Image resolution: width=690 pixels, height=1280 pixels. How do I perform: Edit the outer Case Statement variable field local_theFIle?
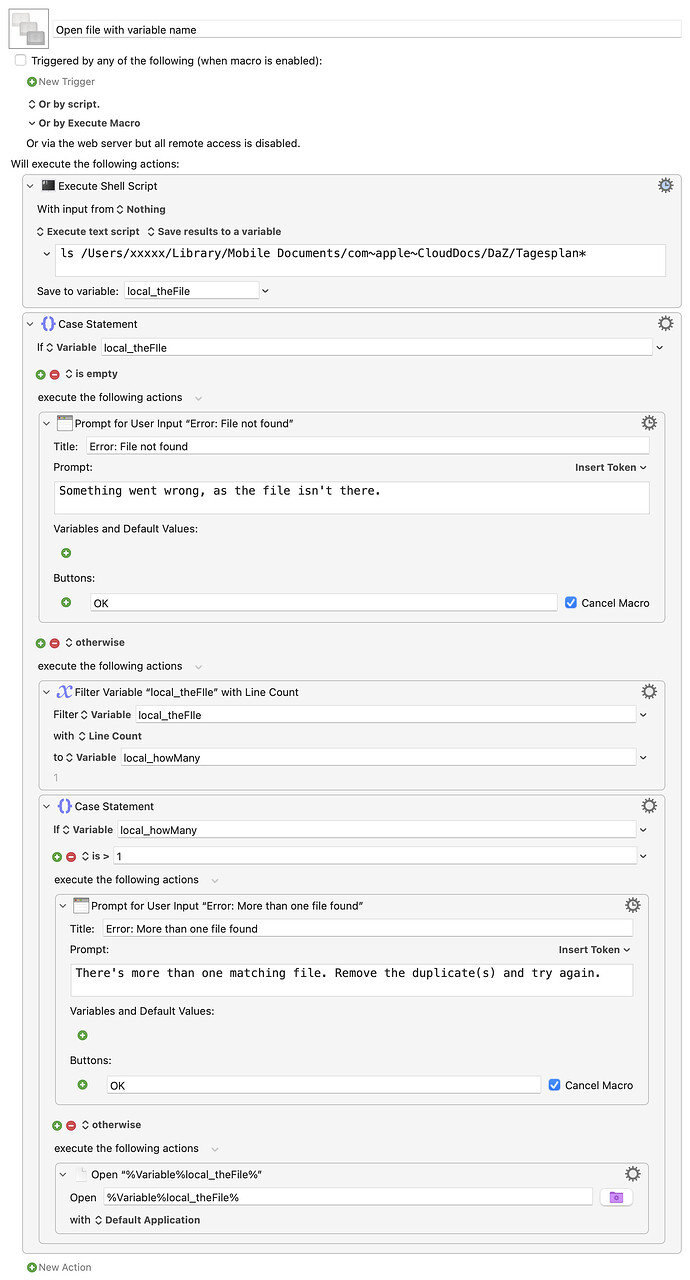coord(376,347)
